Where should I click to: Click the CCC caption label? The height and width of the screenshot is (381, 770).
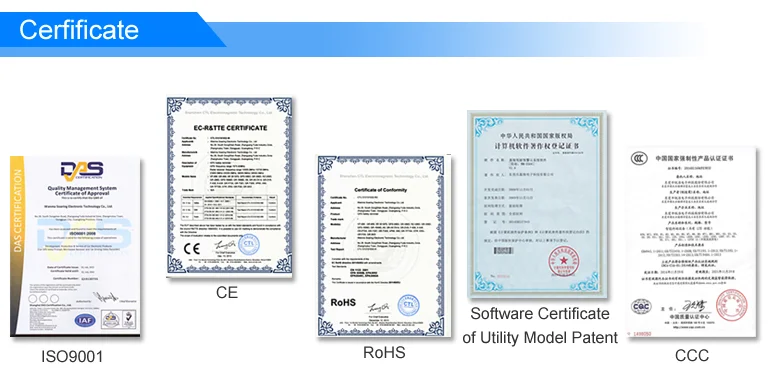click(x=692, y=355)
